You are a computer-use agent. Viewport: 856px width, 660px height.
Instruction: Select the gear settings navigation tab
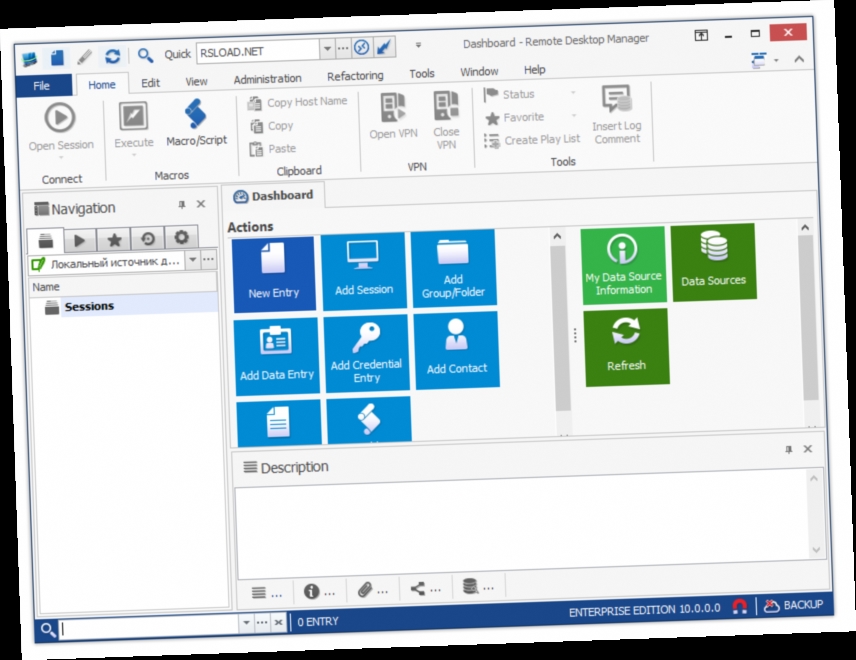coord(181,237)
